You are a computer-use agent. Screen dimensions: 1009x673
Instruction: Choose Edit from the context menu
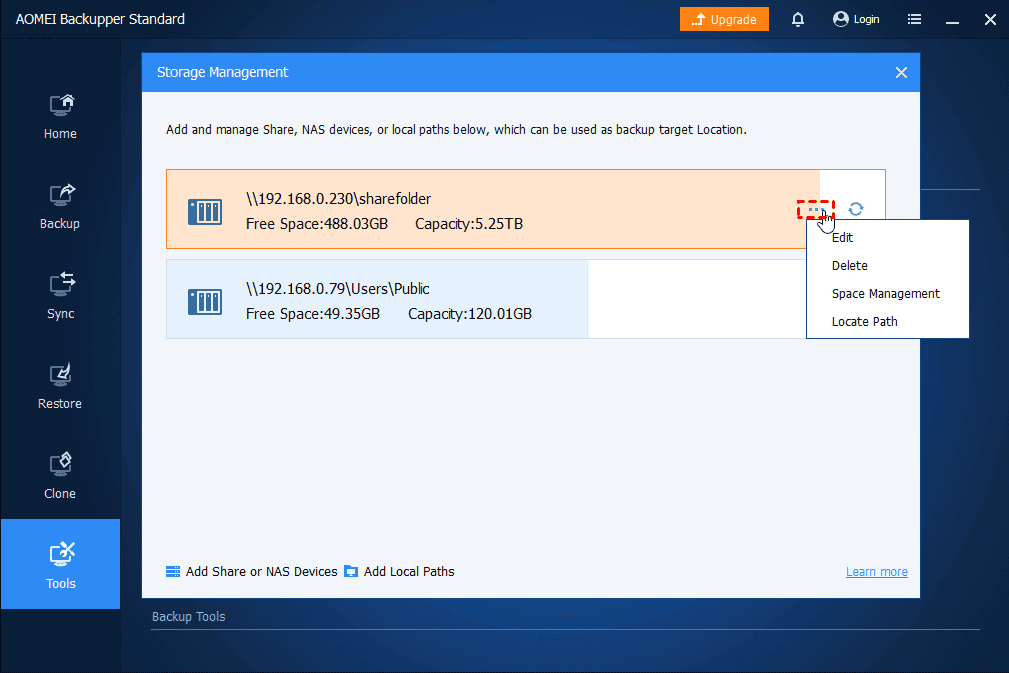click(842, 237)
